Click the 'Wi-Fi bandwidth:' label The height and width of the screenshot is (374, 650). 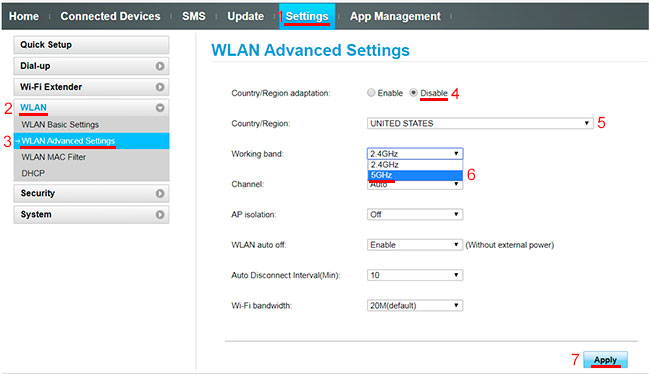pyautogui.click(x=262, y=306)
